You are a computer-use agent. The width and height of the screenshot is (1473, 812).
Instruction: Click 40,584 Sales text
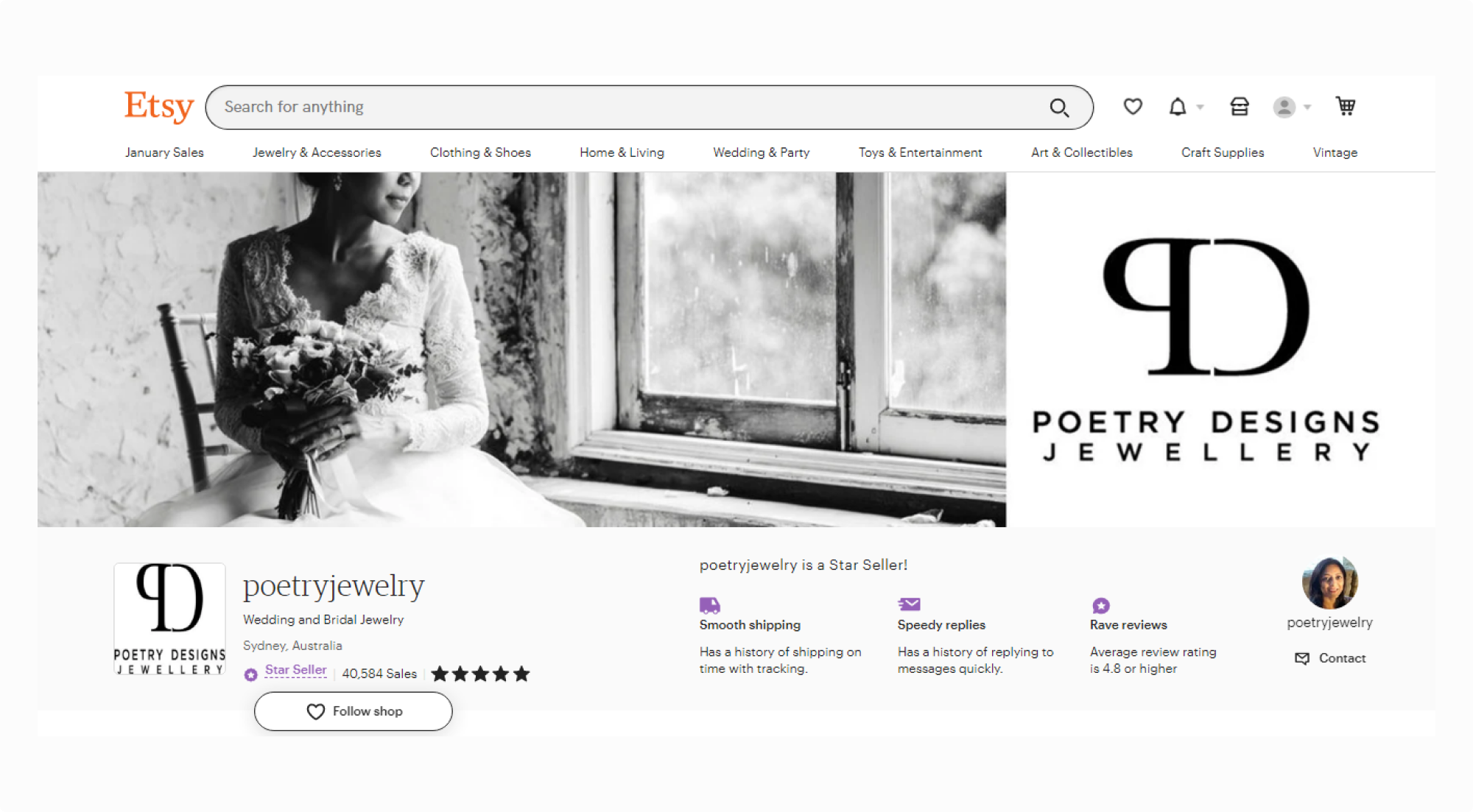379,674
